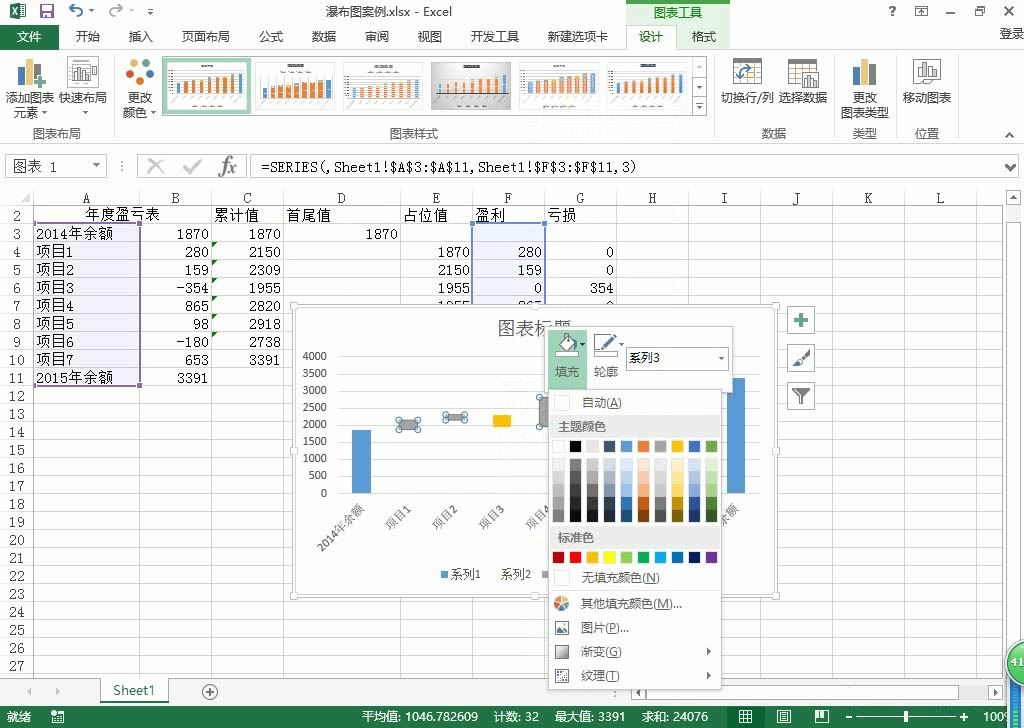The image size is (1024, 728).
Task: Click the funnel Chart Filters button
Action: (801, 396)
